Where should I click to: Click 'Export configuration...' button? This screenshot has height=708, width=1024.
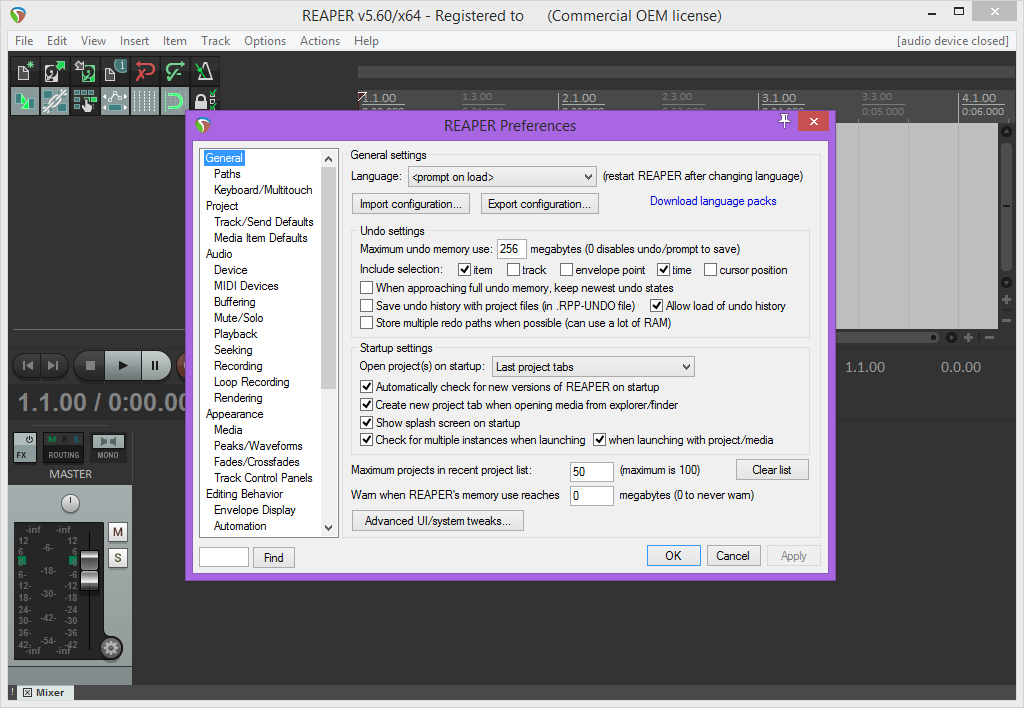pyautogui.click(x=539, y=204)
